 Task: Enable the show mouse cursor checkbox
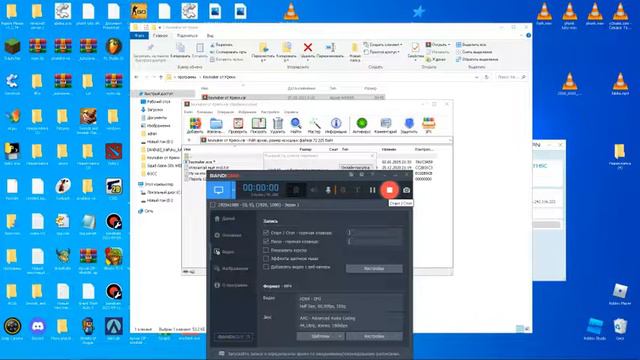[x=266, y=250]
